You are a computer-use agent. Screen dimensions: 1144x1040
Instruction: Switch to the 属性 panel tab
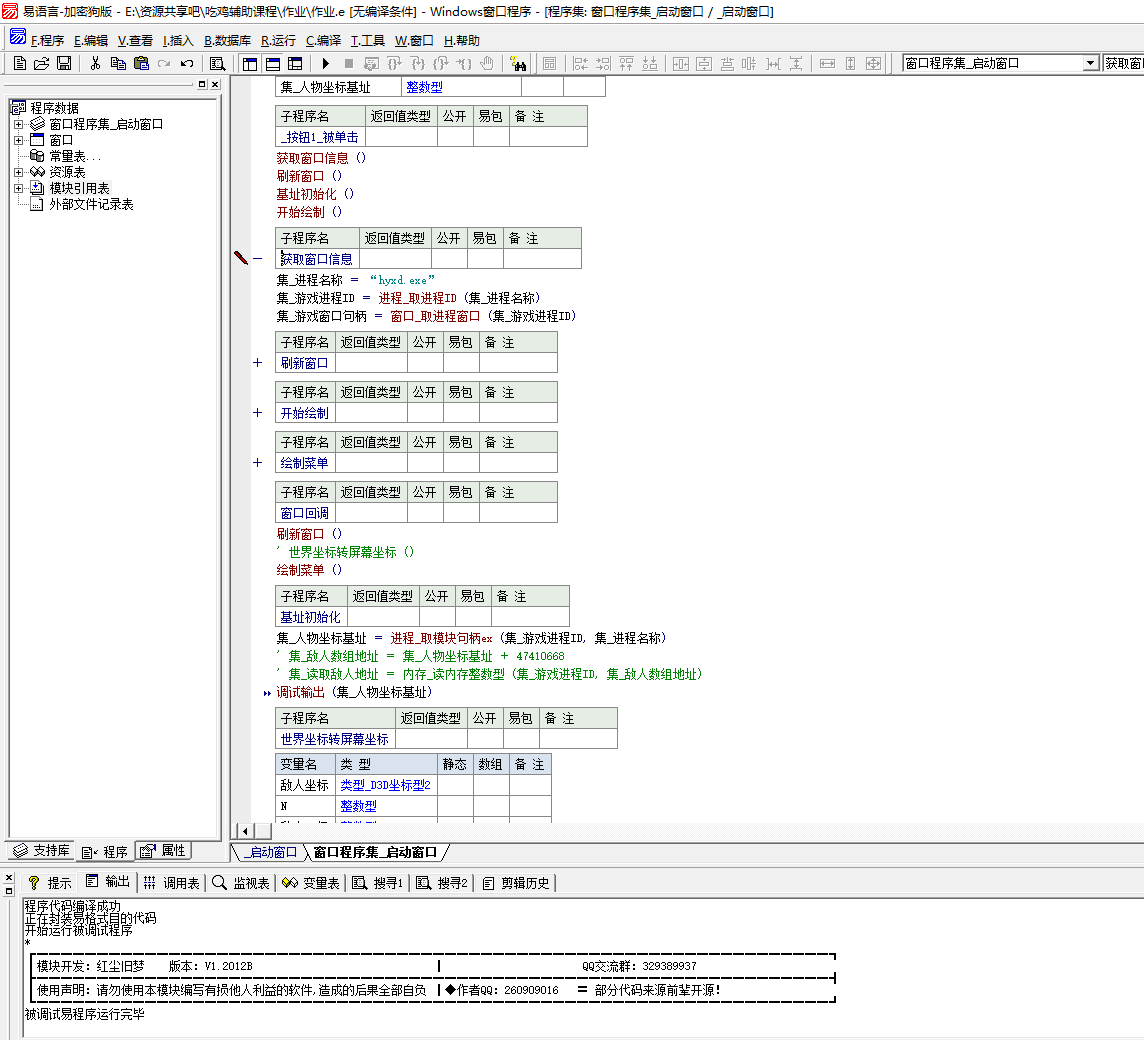coord(164,851)
